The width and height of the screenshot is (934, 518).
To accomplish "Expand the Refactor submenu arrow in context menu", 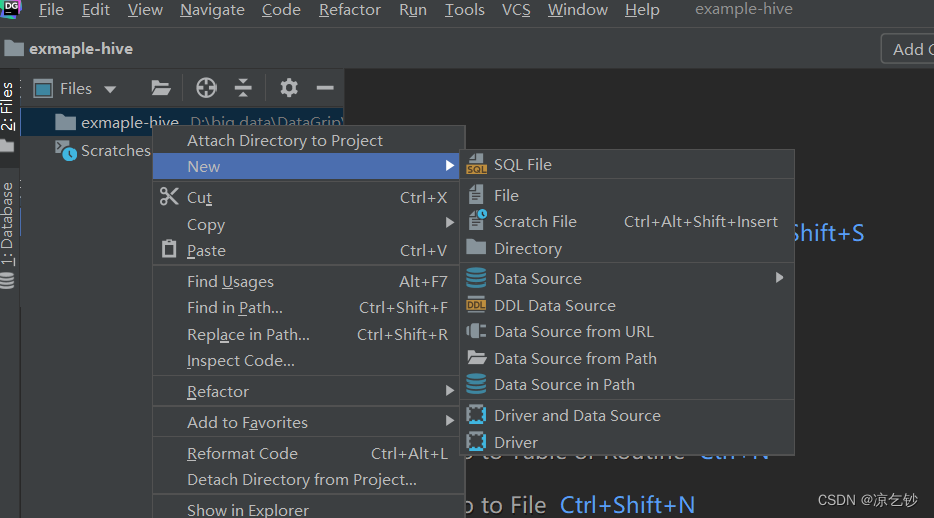I will [450, 391].
